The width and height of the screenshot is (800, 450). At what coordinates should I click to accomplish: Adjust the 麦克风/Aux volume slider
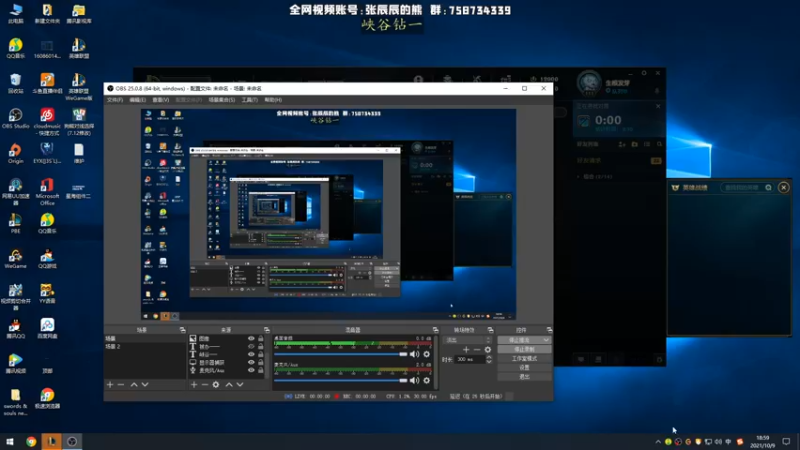pyautogui.click(x=341, y=380)
